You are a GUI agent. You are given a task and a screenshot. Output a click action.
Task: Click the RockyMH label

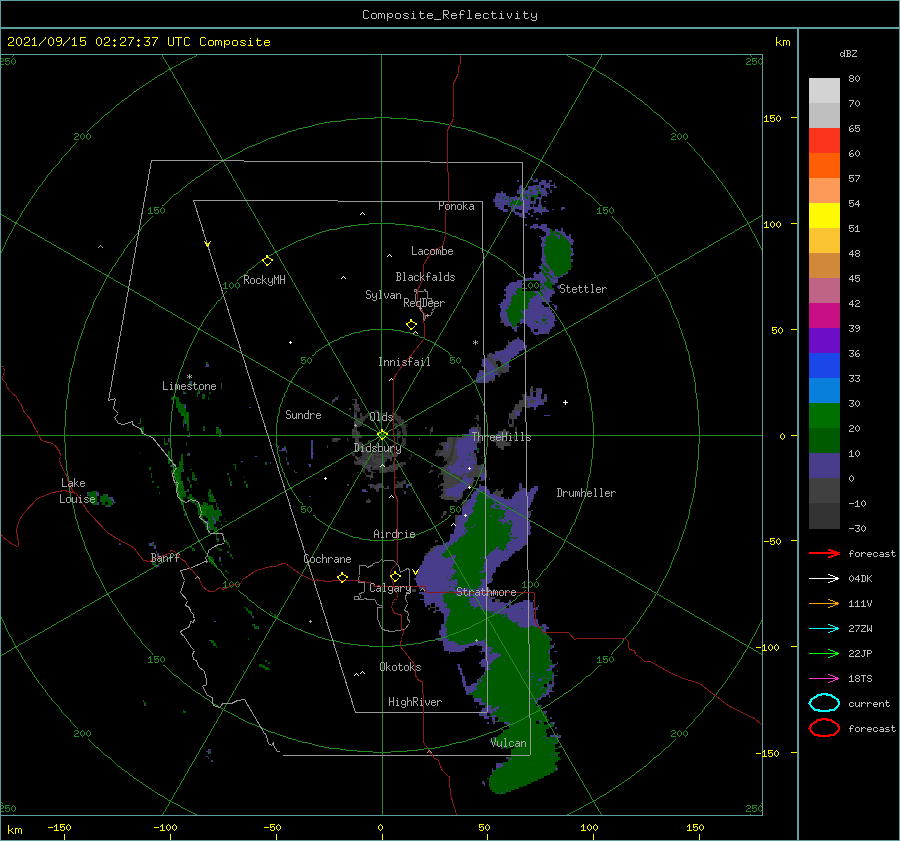pyautogui.click(x=264, y=280)
